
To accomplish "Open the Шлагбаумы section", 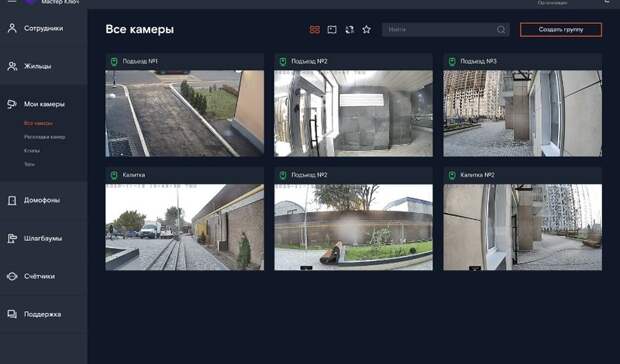I will (x=43, y=238).
